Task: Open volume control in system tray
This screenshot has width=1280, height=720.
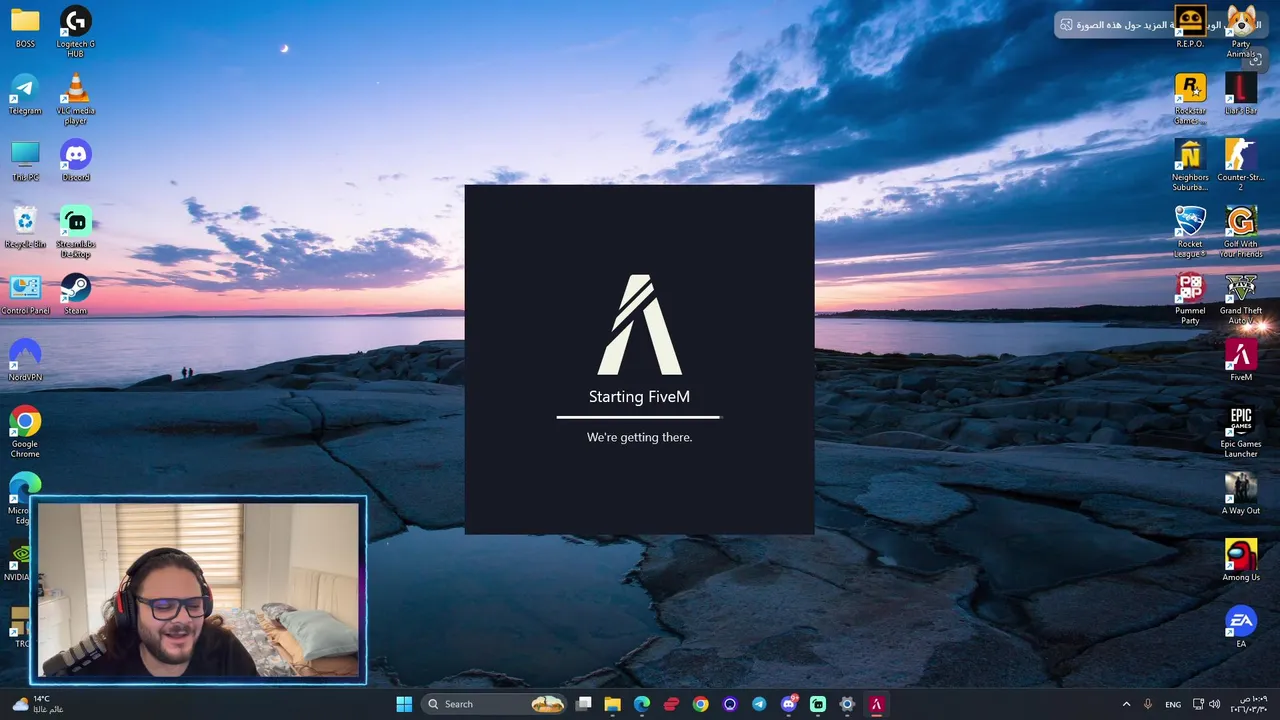Action: pos(1214,704)
